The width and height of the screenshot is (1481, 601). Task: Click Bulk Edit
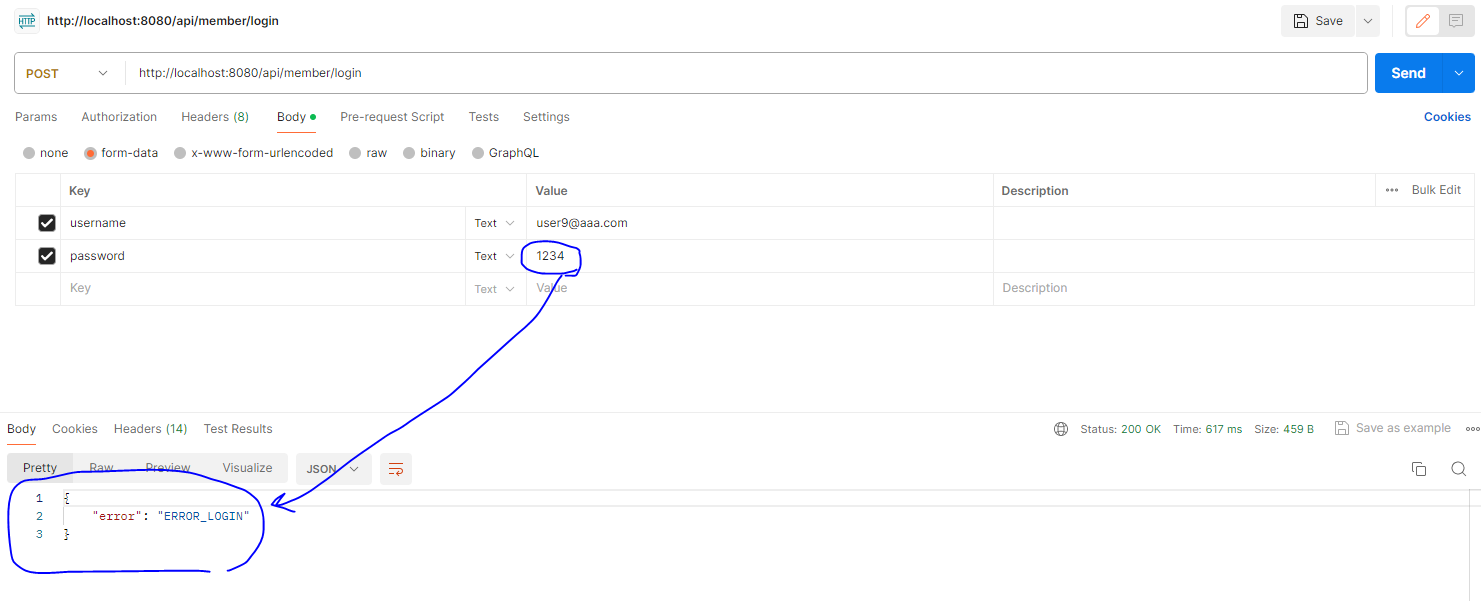coord(1436,190)
